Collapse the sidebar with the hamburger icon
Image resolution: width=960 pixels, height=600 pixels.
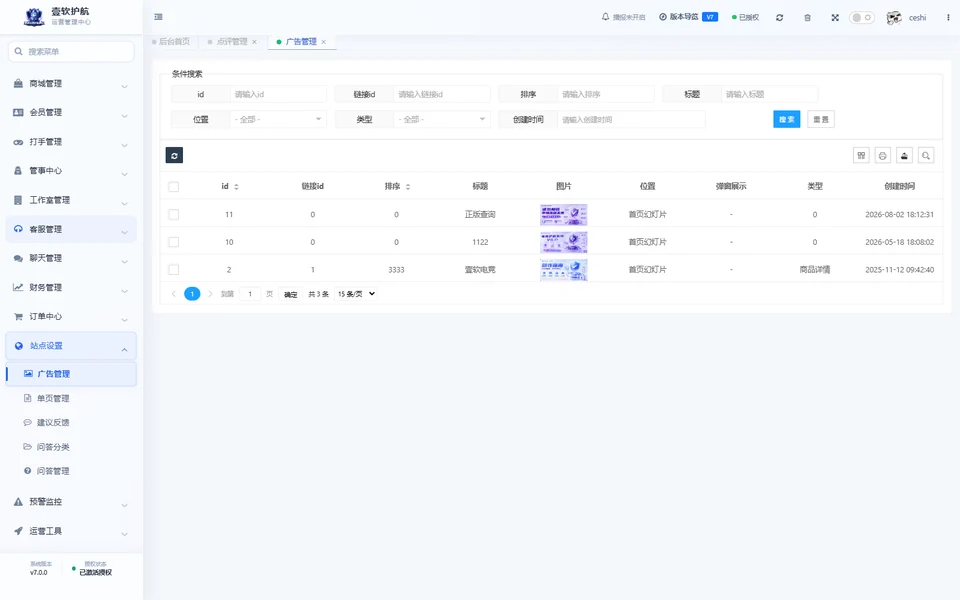159,17
